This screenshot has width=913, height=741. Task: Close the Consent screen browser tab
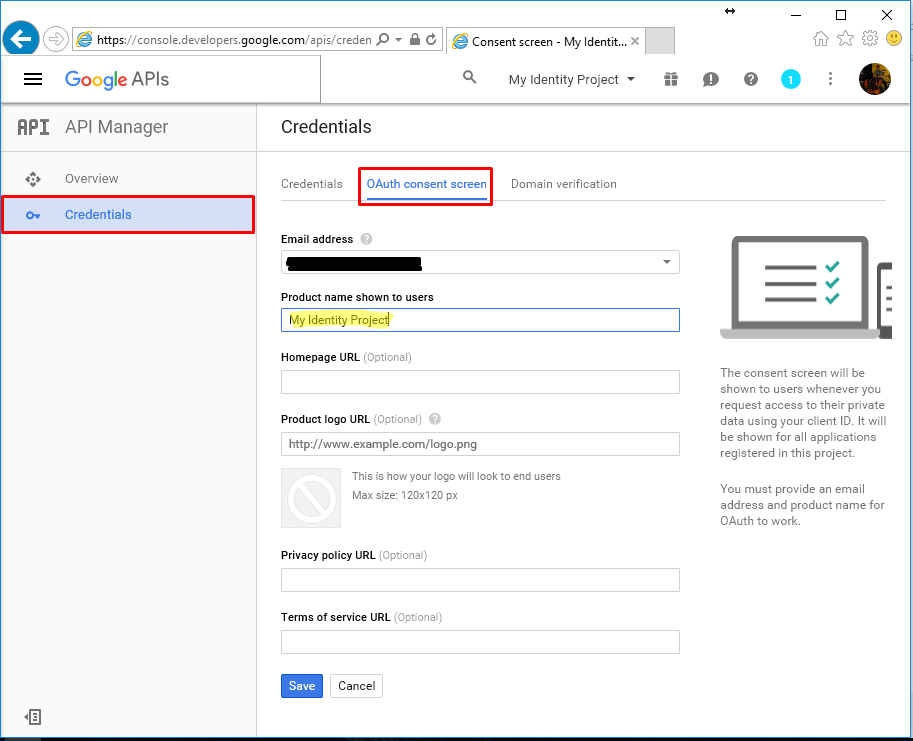[x=635, y=41]
